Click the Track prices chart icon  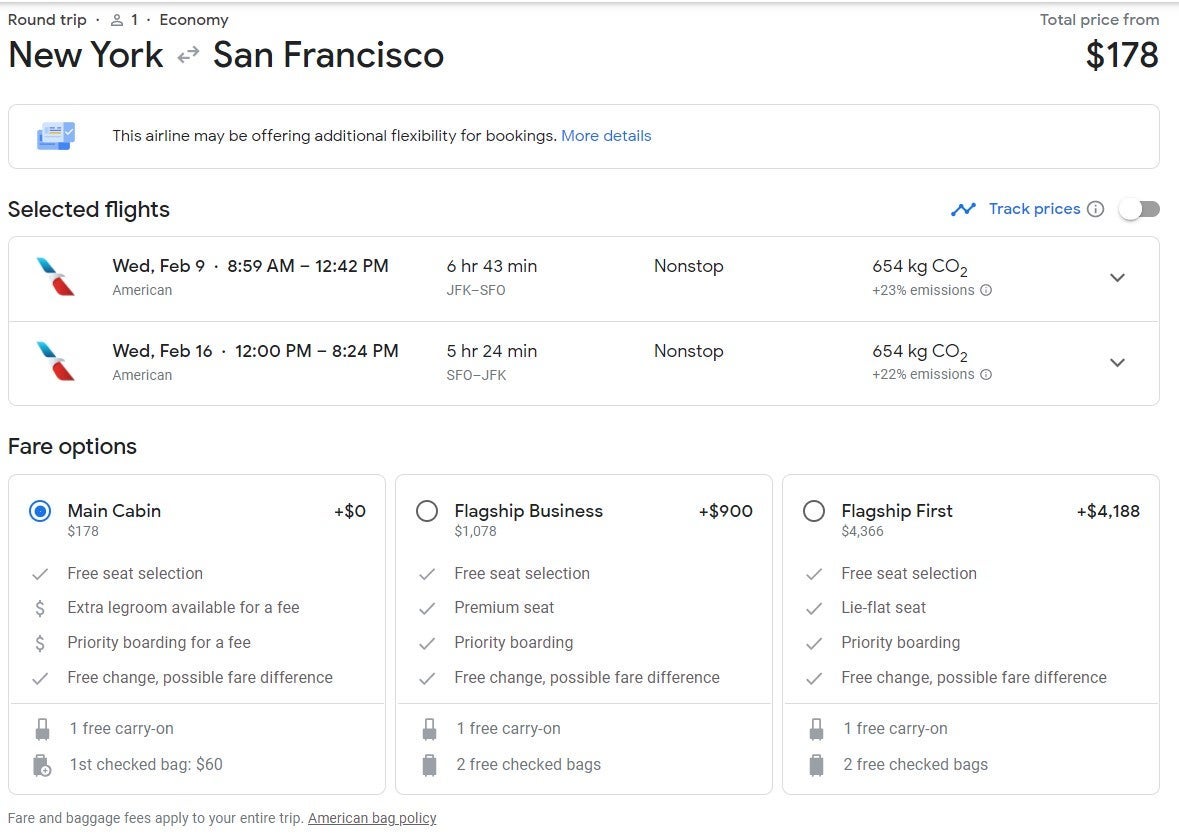click(x=963, y=209)
